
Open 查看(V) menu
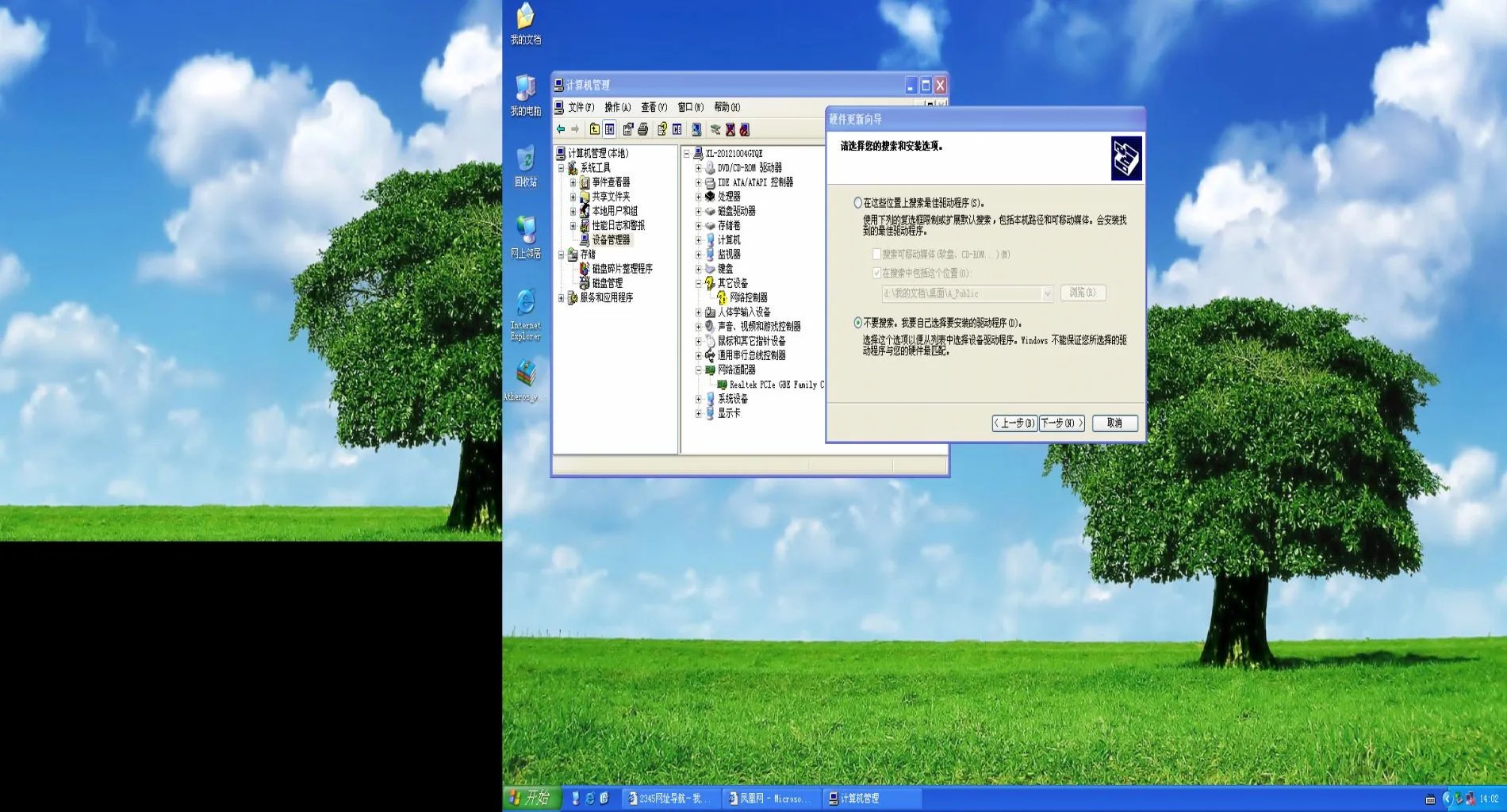pyautogui.click(x=654, y=107)
